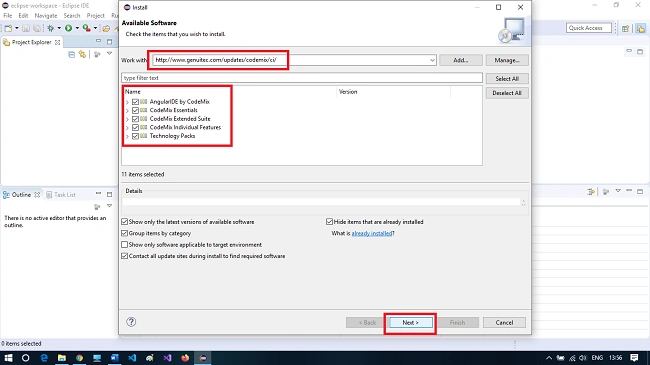Viewport: 650px width, 365px height.
Task: Click Collapse All icon in Project Explorer
Action: pyautogui.click(x=71, y=54)
